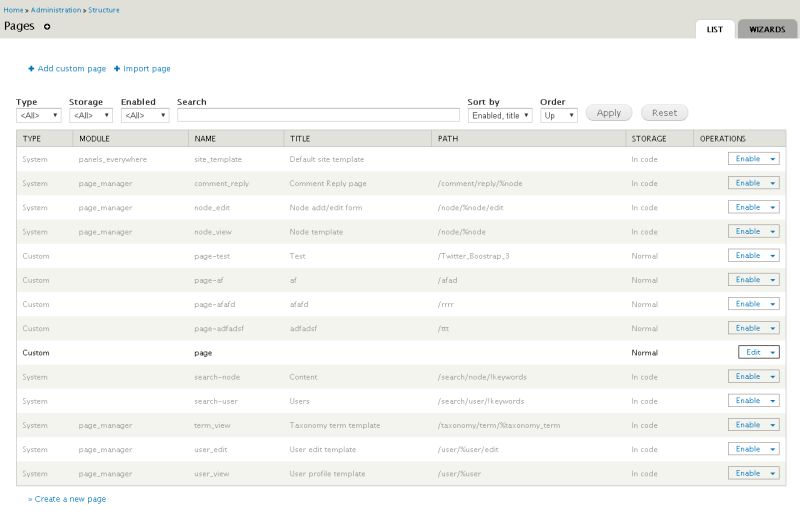
Task: Enable the node_edit page
Action: (x=747, y=207)
